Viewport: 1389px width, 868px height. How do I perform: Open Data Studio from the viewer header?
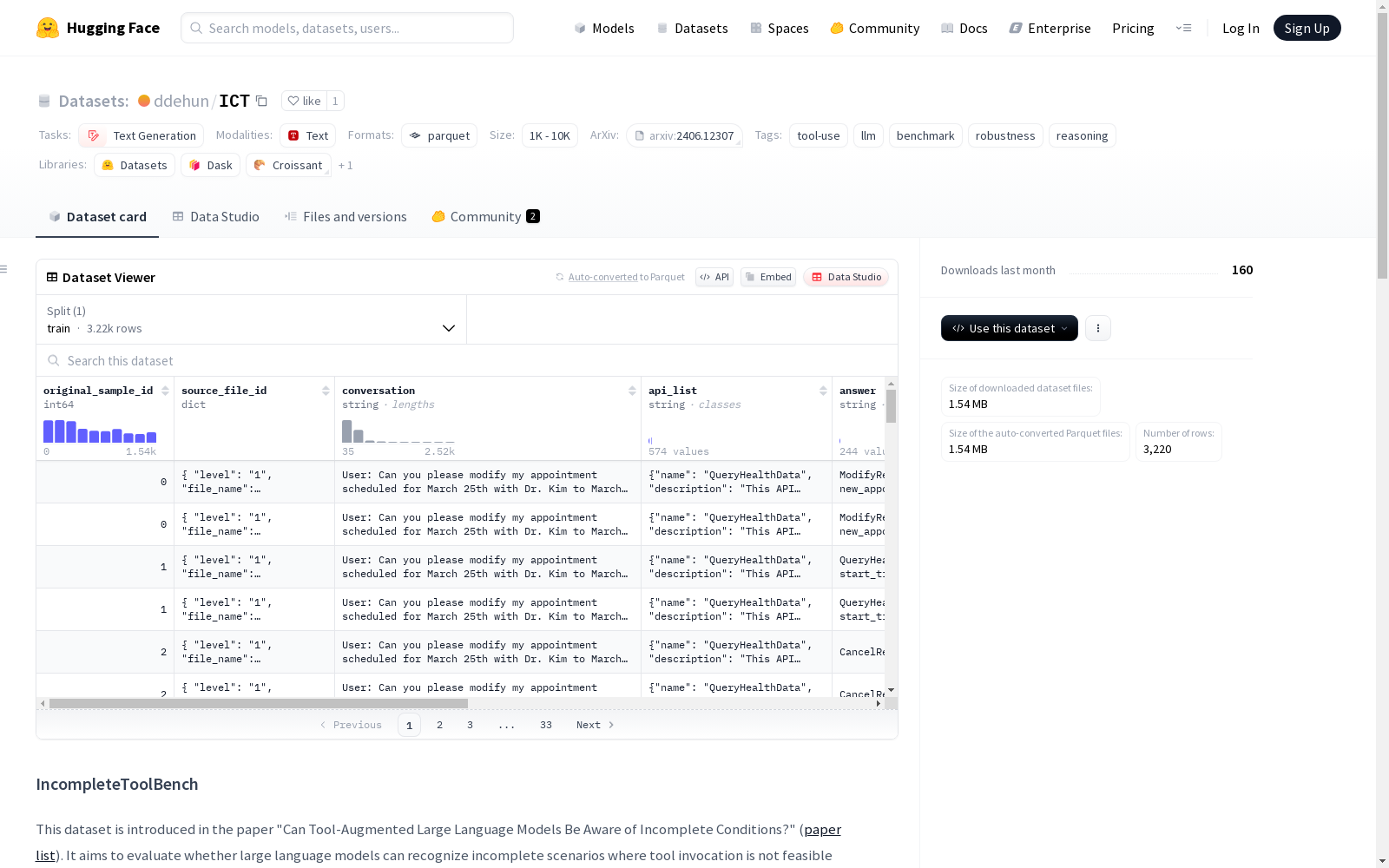tap(846, 277)
